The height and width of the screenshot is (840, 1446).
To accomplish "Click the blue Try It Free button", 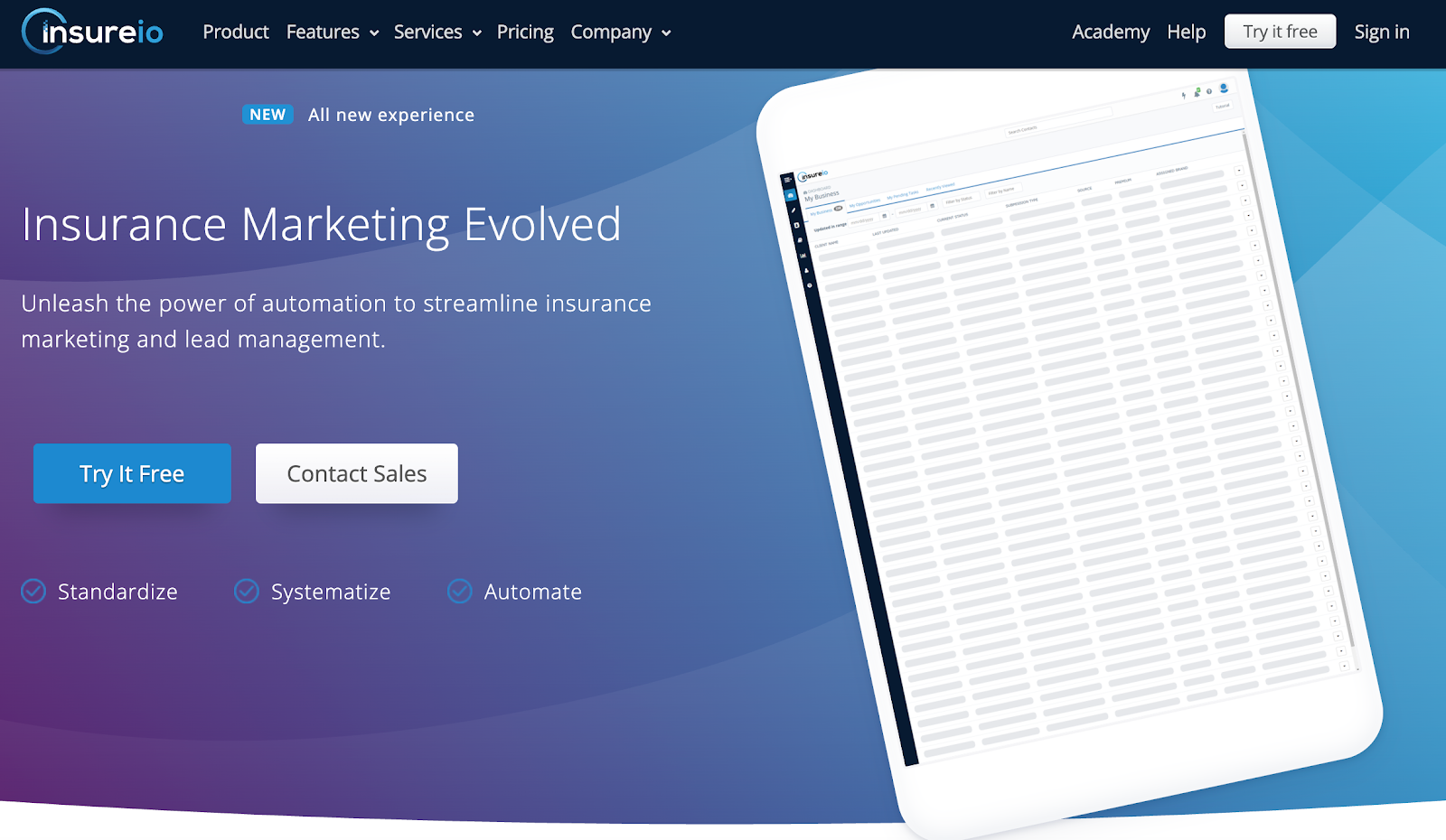I will [x=132, y=473].
